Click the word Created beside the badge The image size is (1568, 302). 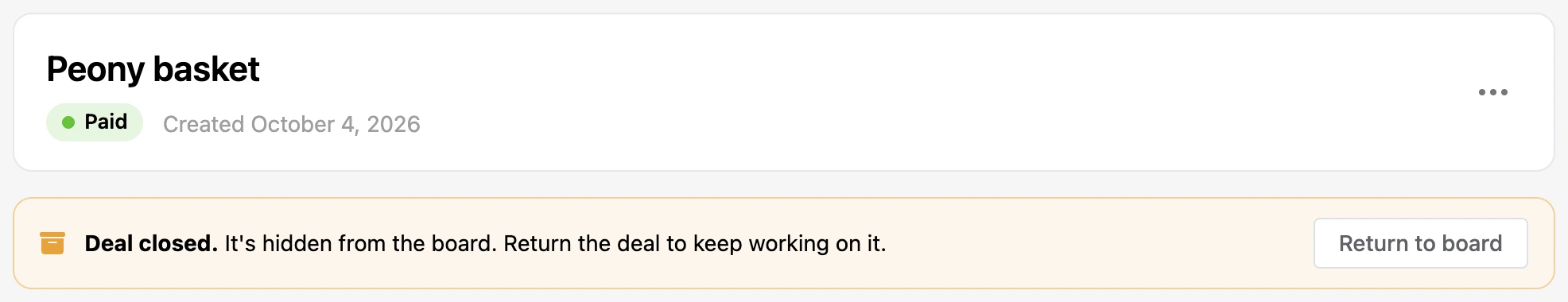point(204,124)
